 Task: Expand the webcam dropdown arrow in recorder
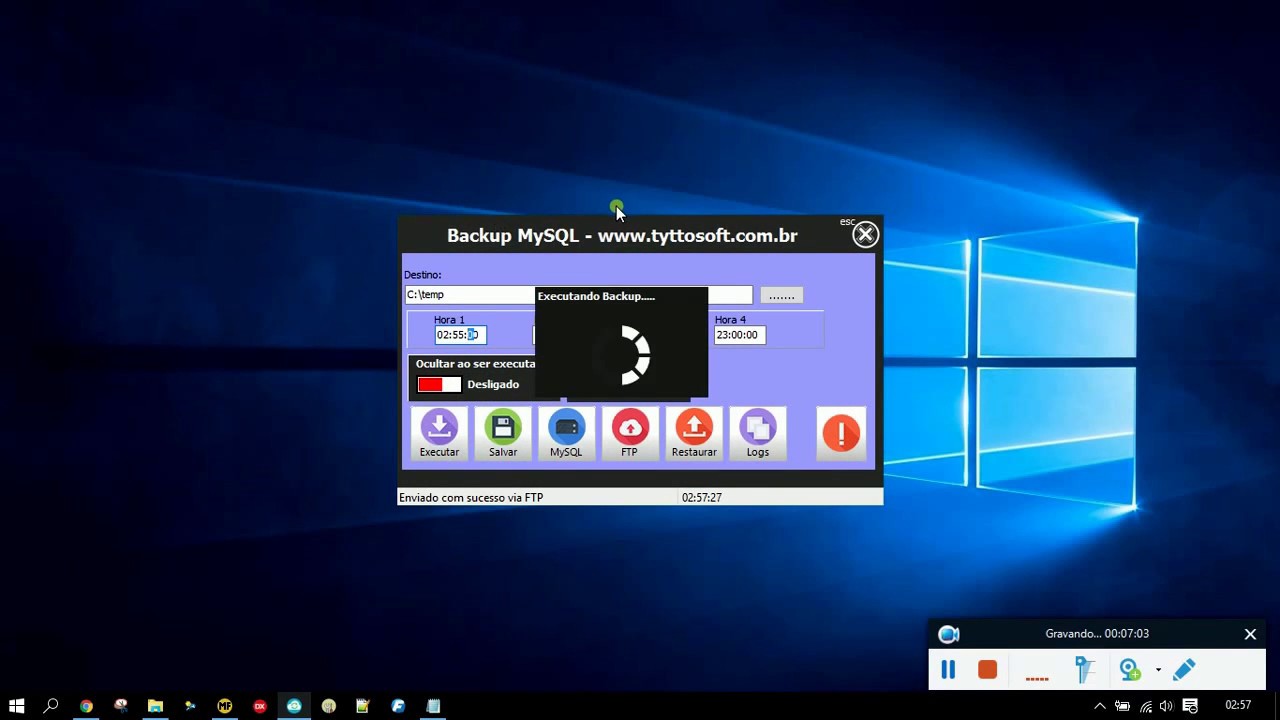tap(1158, 670)
